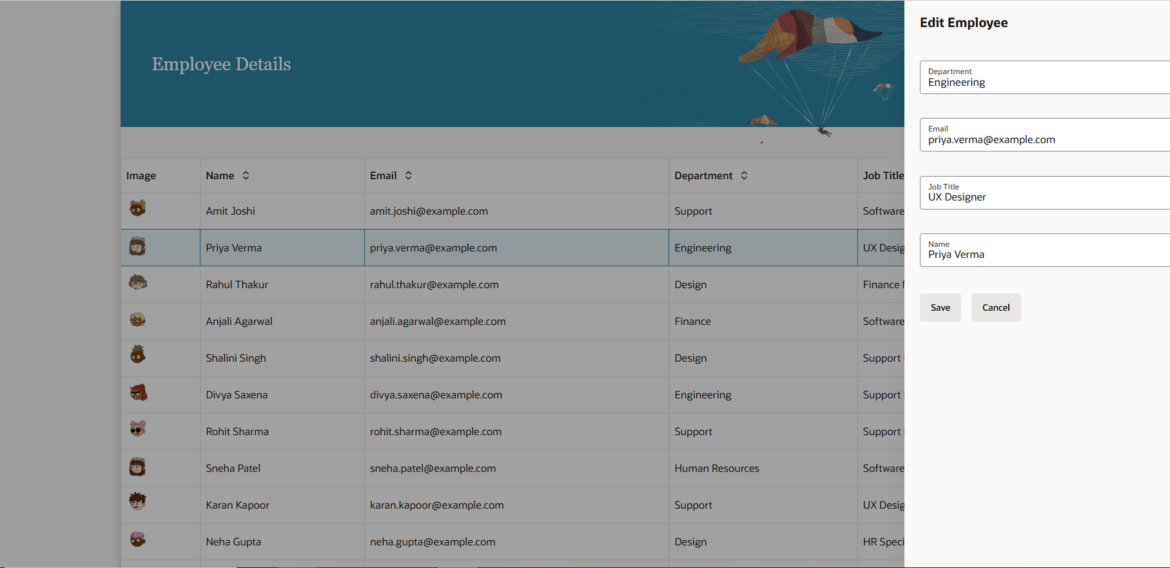Click amit.joshi@example.com email cell
This screenshot has height=568, width=1170.
516,211
